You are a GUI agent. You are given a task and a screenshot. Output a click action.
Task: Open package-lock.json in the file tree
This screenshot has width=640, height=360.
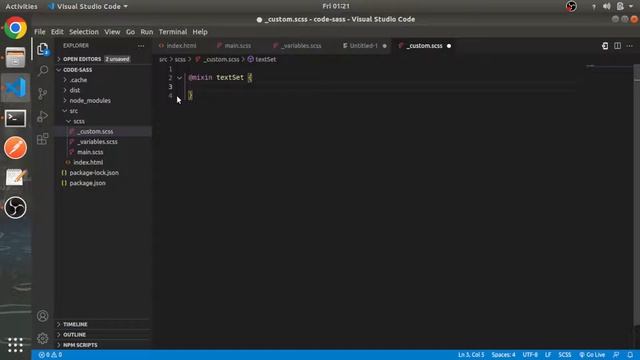pyautogui.click(x=94, y=173)
